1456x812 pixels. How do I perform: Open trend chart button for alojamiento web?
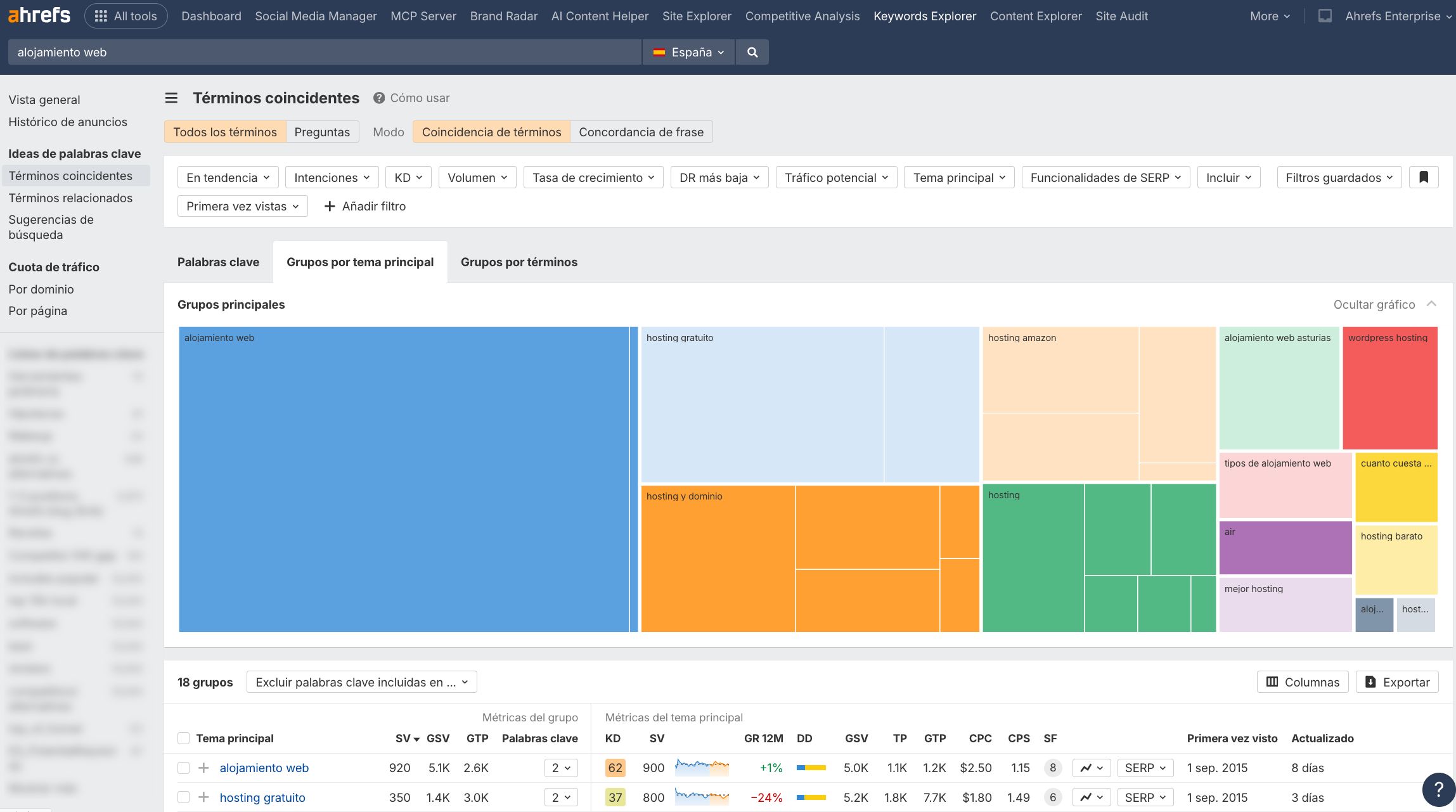1091,768
